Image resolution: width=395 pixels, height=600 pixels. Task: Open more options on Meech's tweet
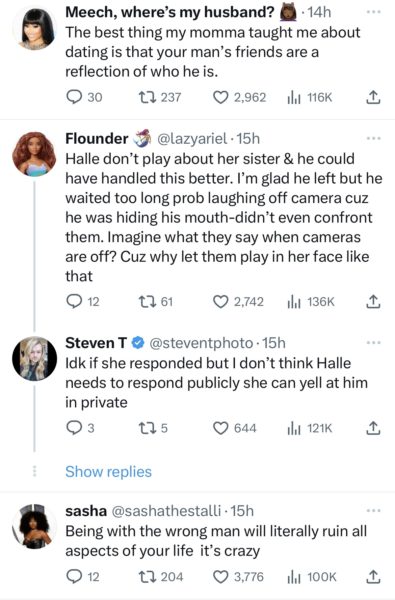pyautogui.click(x=374, y=12)
